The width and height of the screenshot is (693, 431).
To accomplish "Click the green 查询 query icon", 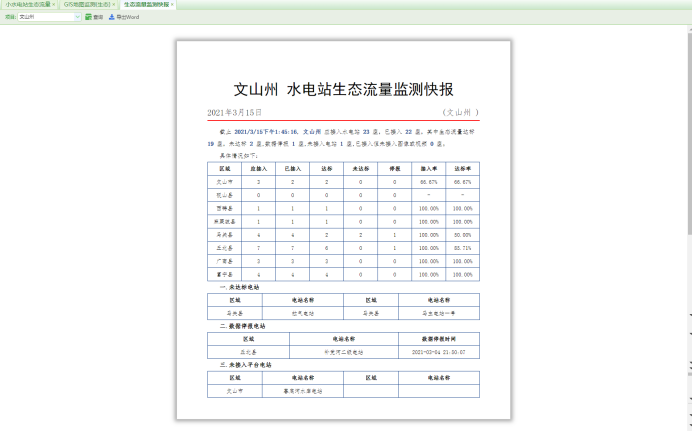I will (x=88, y=17).
